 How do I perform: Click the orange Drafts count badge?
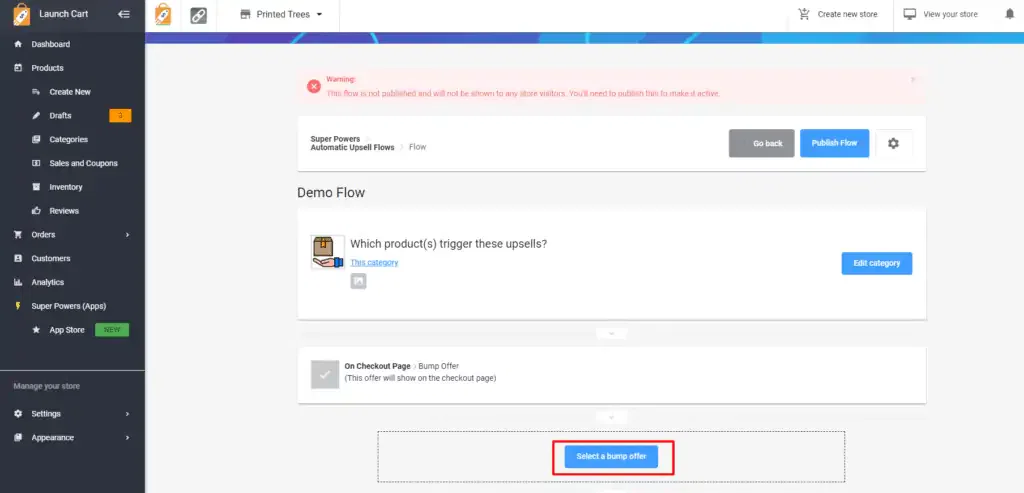pos(120,116)
